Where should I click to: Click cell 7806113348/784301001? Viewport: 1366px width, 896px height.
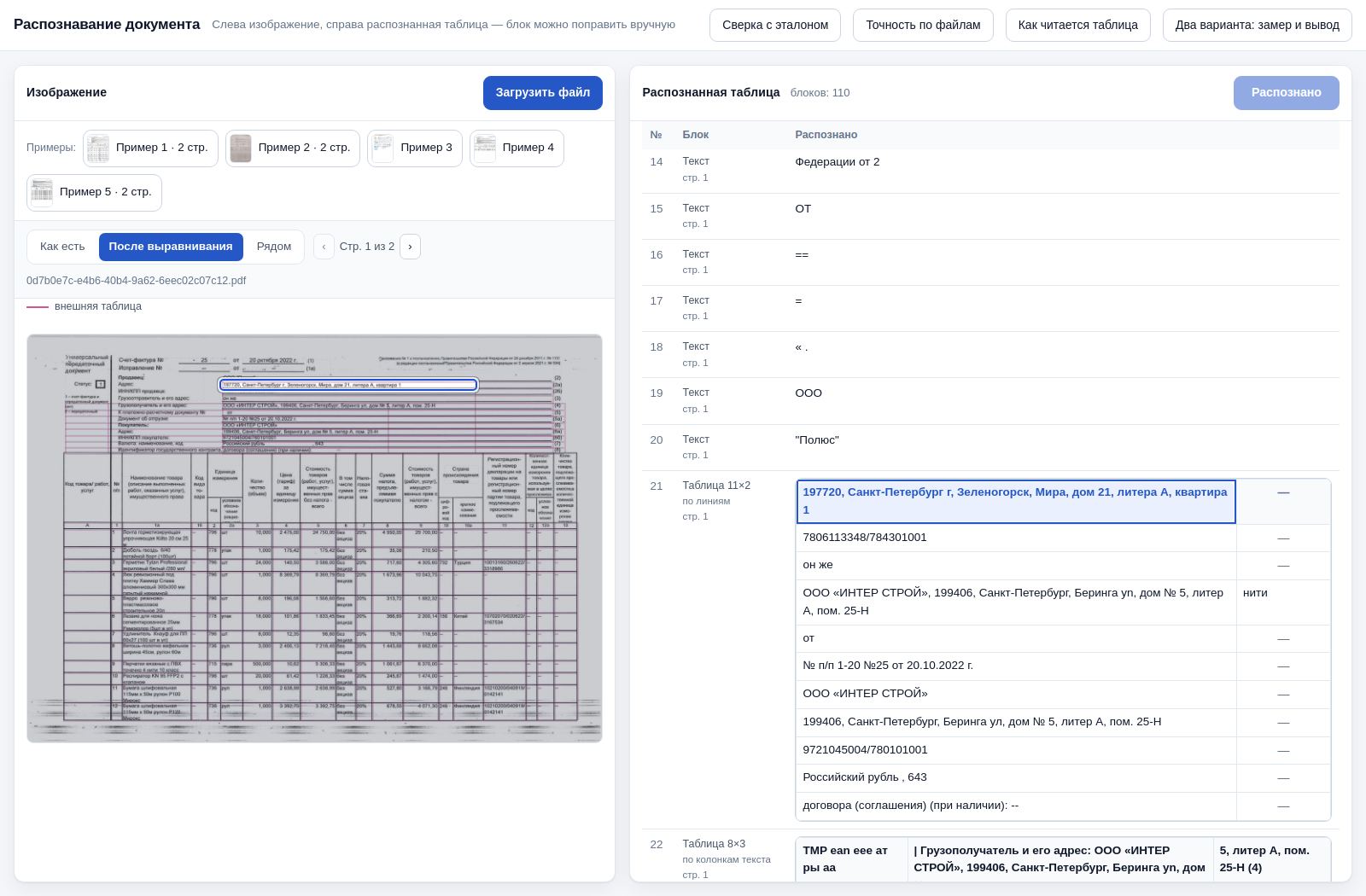(1016, 538)
